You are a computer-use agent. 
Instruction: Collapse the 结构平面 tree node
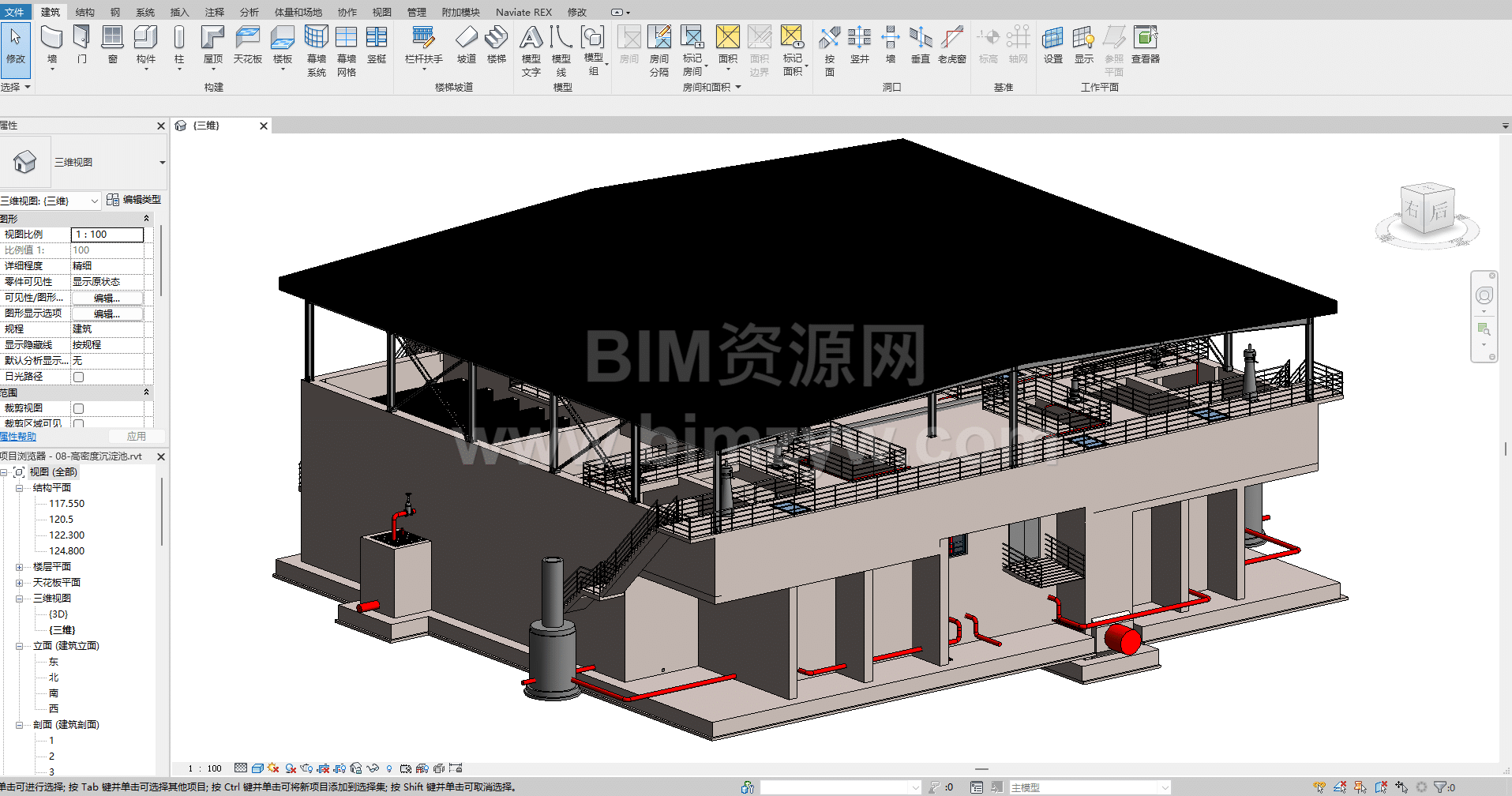tap(19, 488)
